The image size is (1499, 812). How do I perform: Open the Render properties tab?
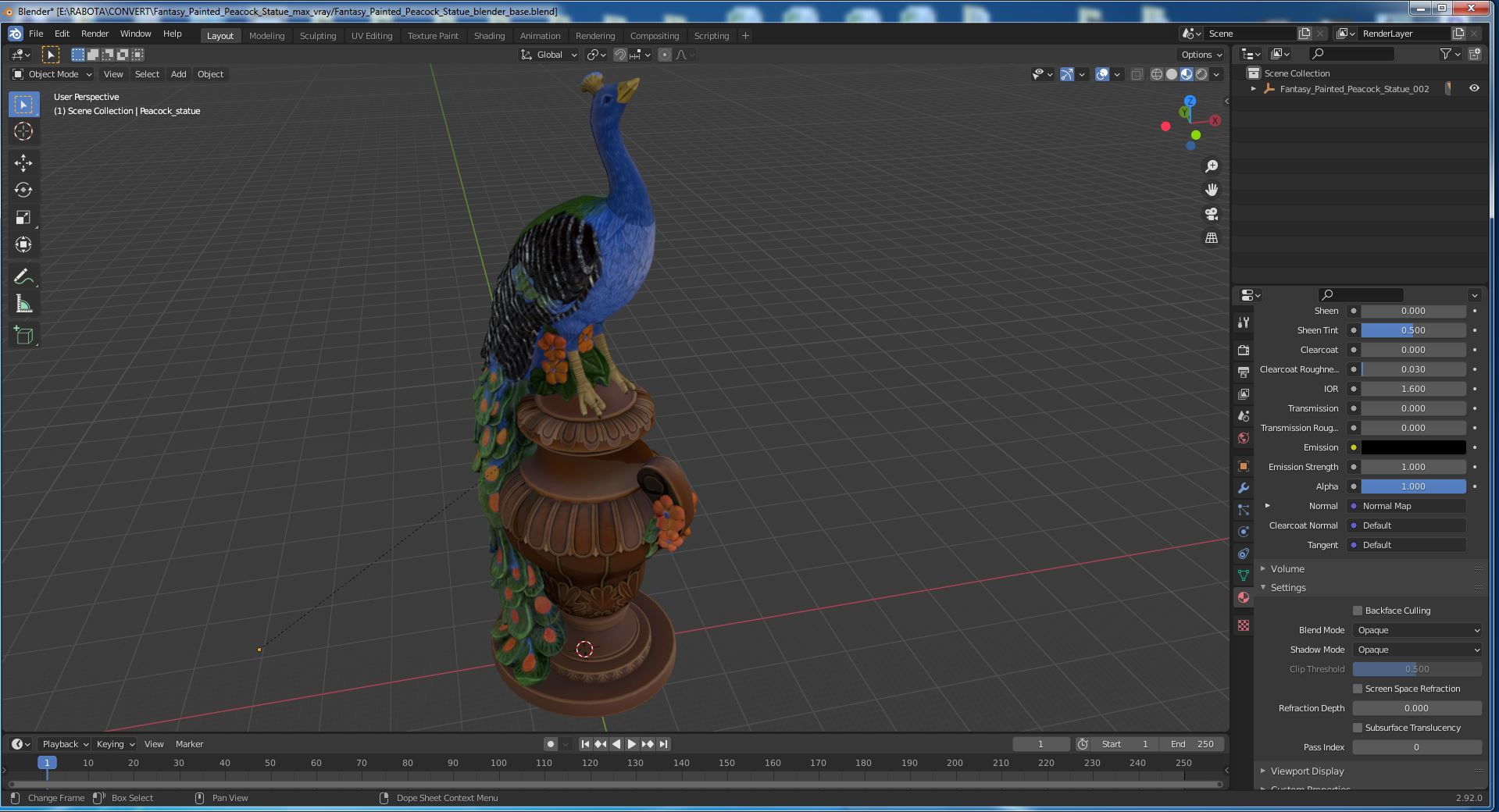pyautogui.click(x=1244, y=350)
